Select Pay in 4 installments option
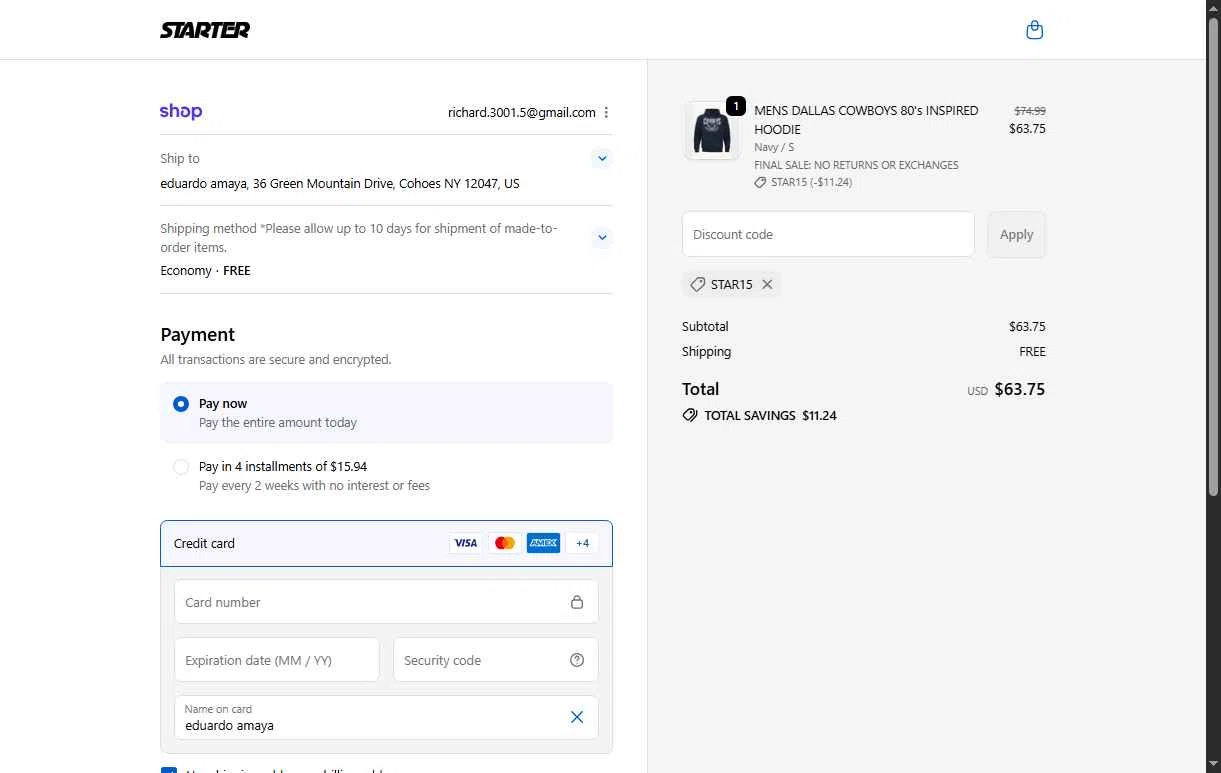1221x773 pixels. (x=181, y=467)
